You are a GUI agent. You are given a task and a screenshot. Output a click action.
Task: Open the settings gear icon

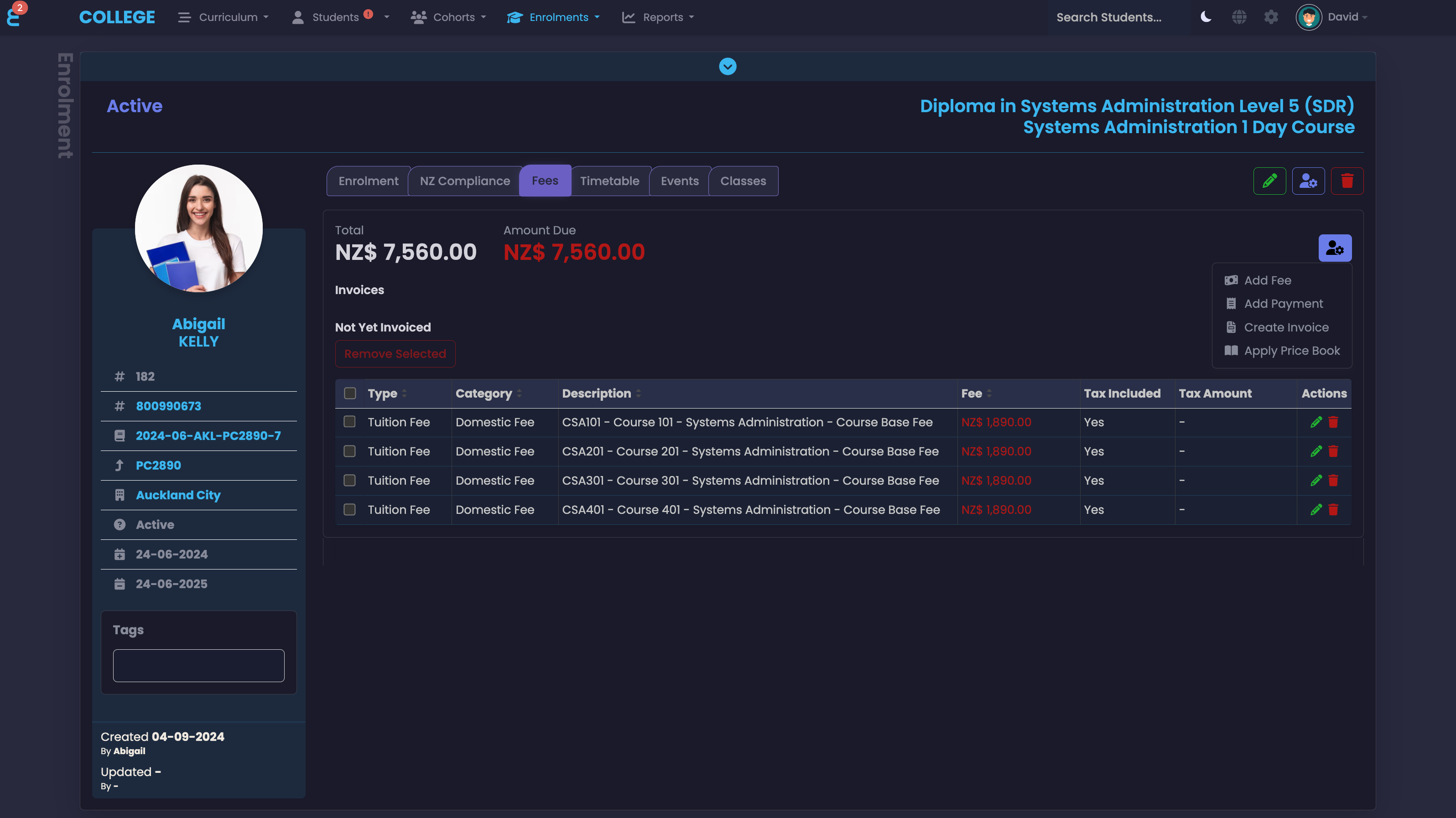point(1271,17)
